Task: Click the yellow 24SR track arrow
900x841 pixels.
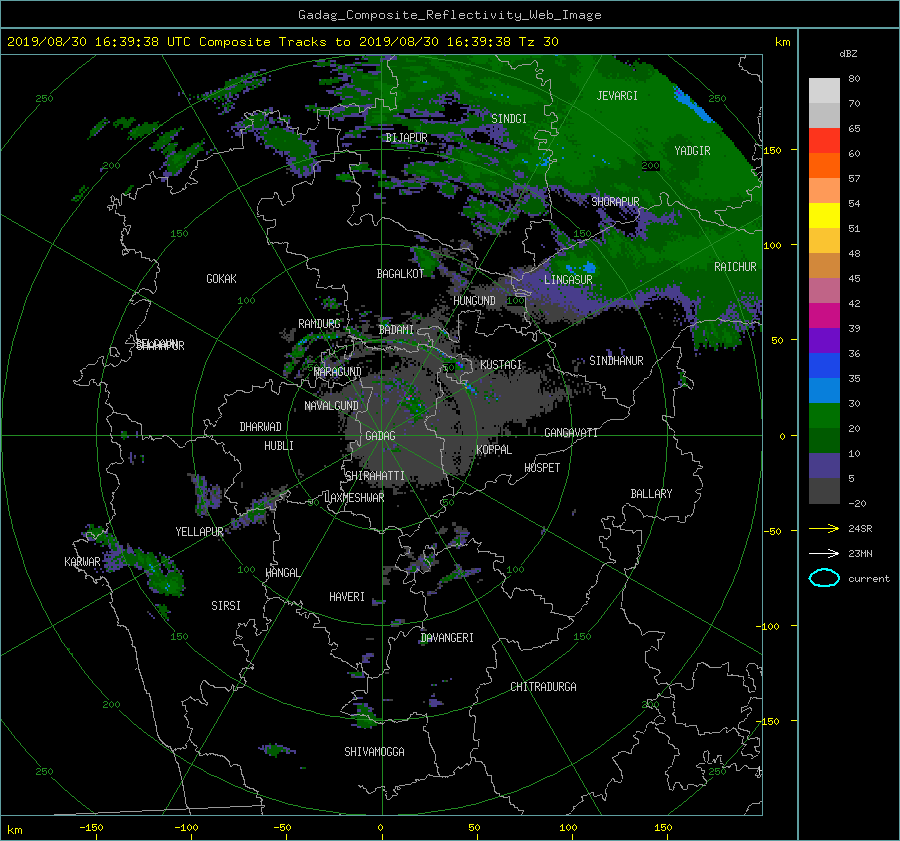Action: [x=824, y=528]
